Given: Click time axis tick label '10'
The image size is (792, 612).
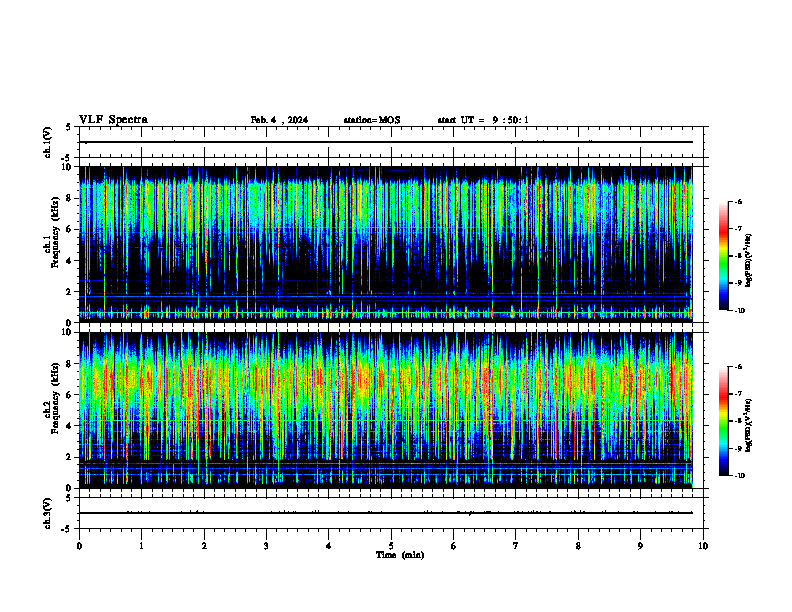Looking at the screenshot, I should 703,546.
